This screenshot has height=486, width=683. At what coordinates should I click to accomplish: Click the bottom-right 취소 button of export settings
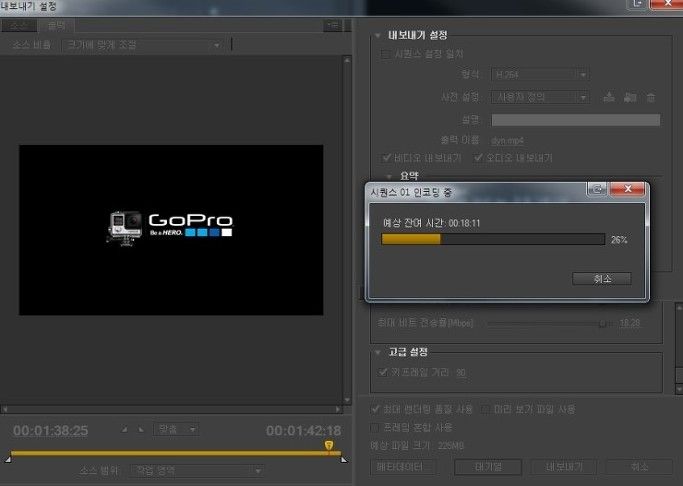(639, 467)
